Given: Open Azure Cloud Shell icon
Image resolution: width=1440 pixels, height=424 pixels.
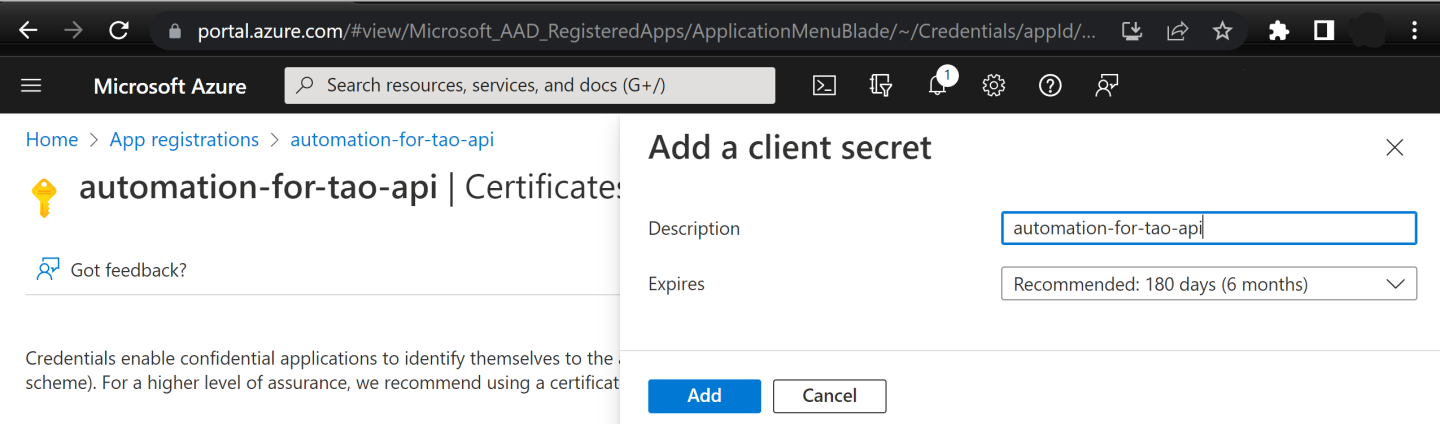Looking at the screenshot, I should coord(824,86).
